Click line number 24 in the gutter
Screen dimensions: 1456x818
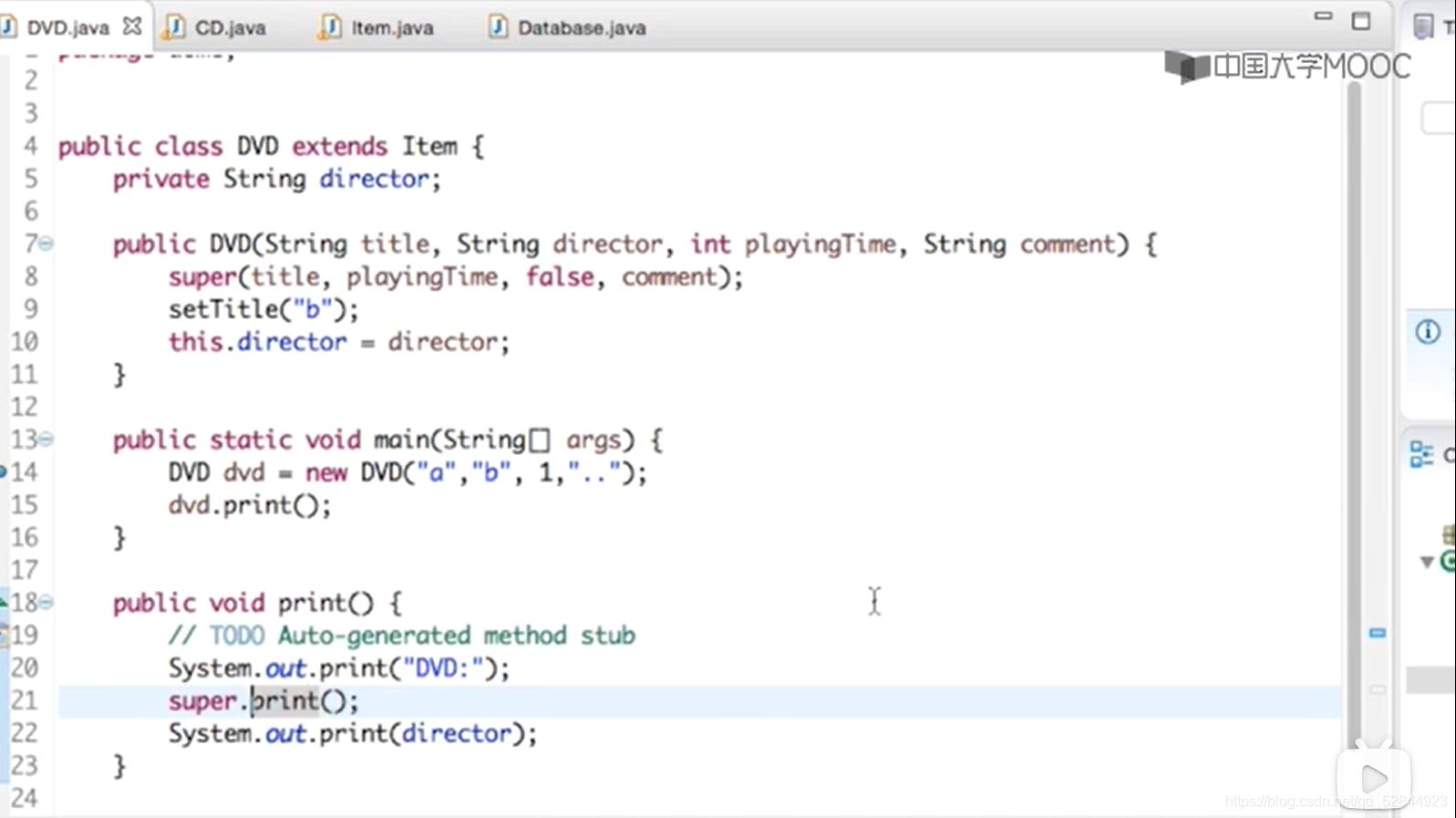coord(25,798)
